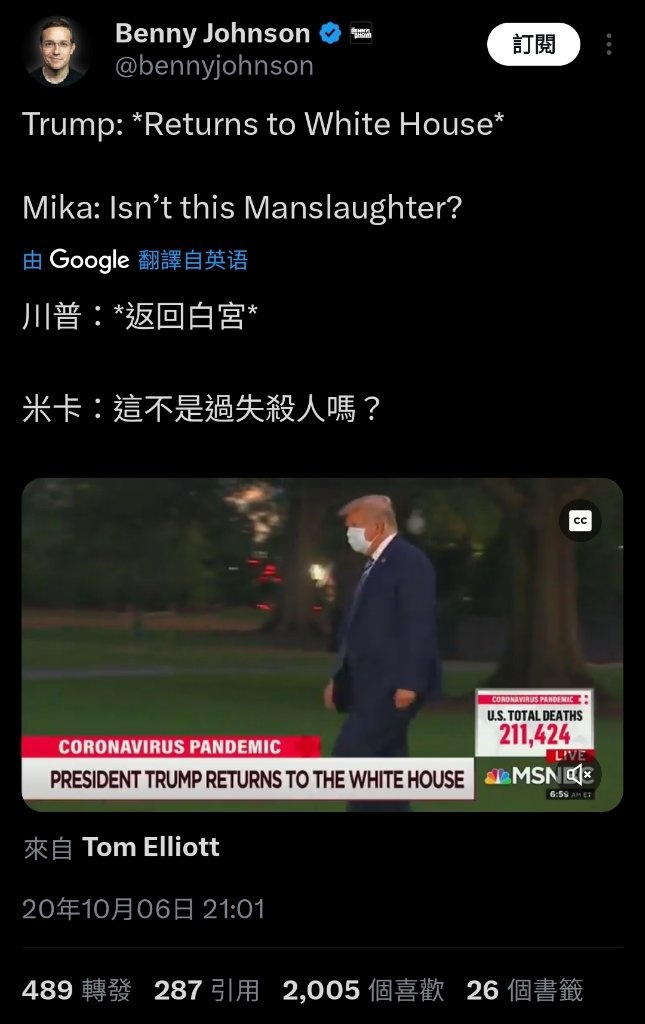The image size is (645, 1024).
Task: View the 2,005 個喜歡 likes list
Action: [363, 990]
